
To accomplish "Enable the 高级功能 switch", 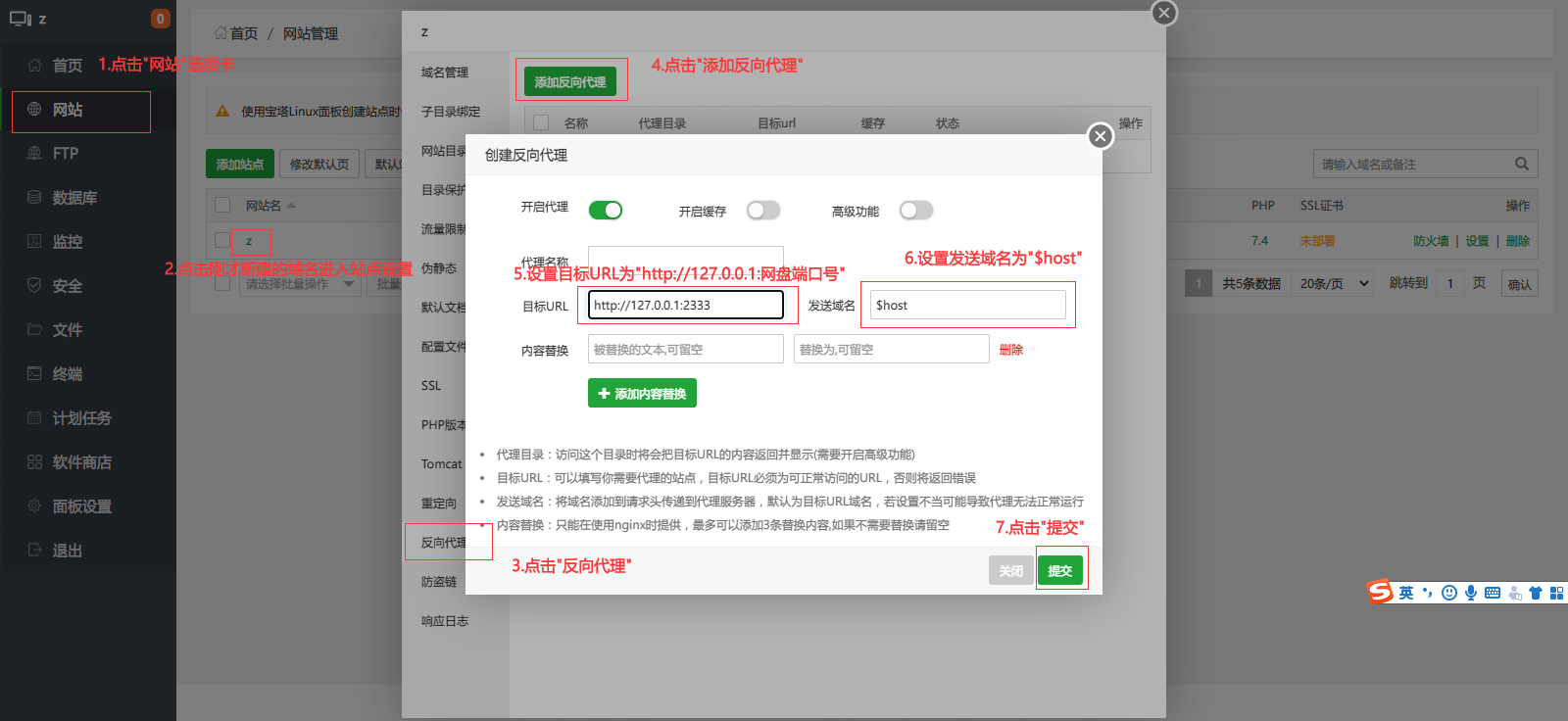I will tap(916, 211).
